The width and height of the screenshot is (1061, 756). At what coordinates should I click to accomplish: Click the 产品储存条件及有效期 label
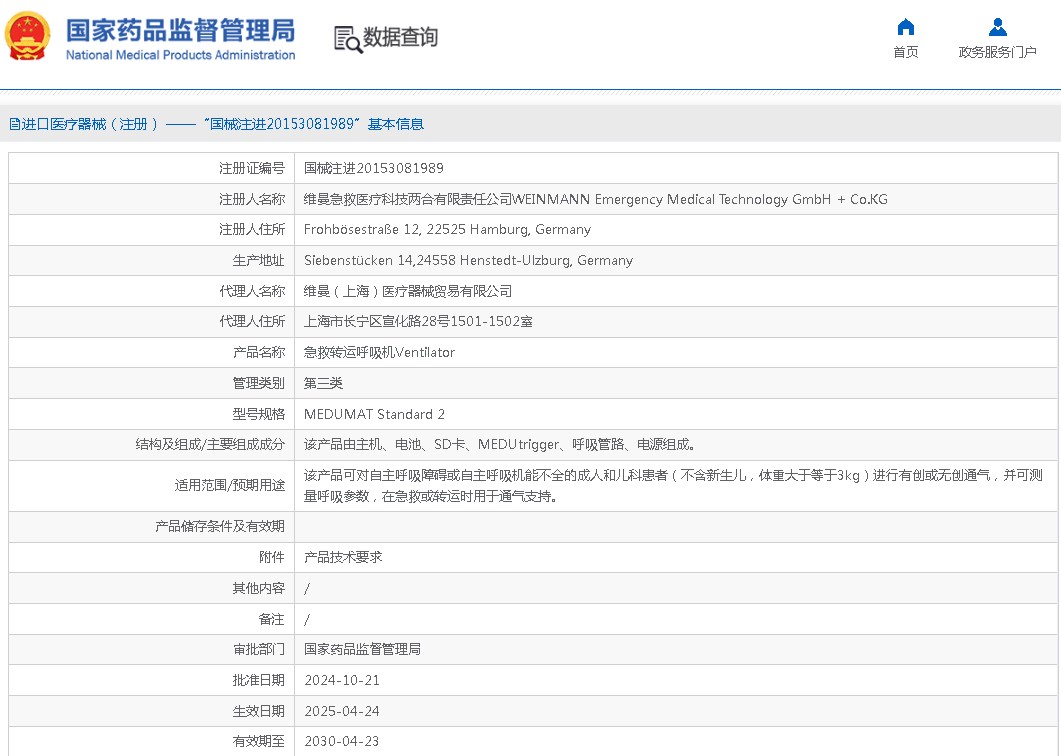(x=220, y=526)
